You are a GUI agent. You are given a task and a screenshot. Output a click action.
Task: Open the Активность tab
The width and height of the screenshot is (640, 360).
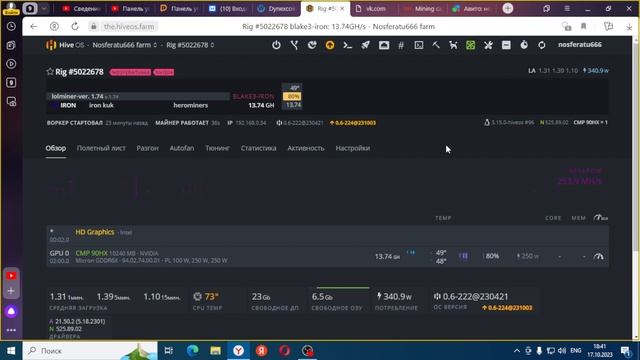click(x=306, y=148)
